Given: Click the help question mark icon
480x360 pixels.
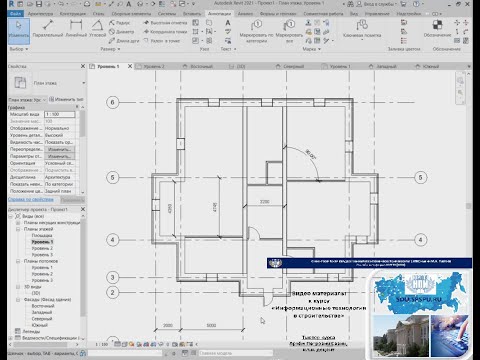Looking at the screenshot, I should pos(416,4).
